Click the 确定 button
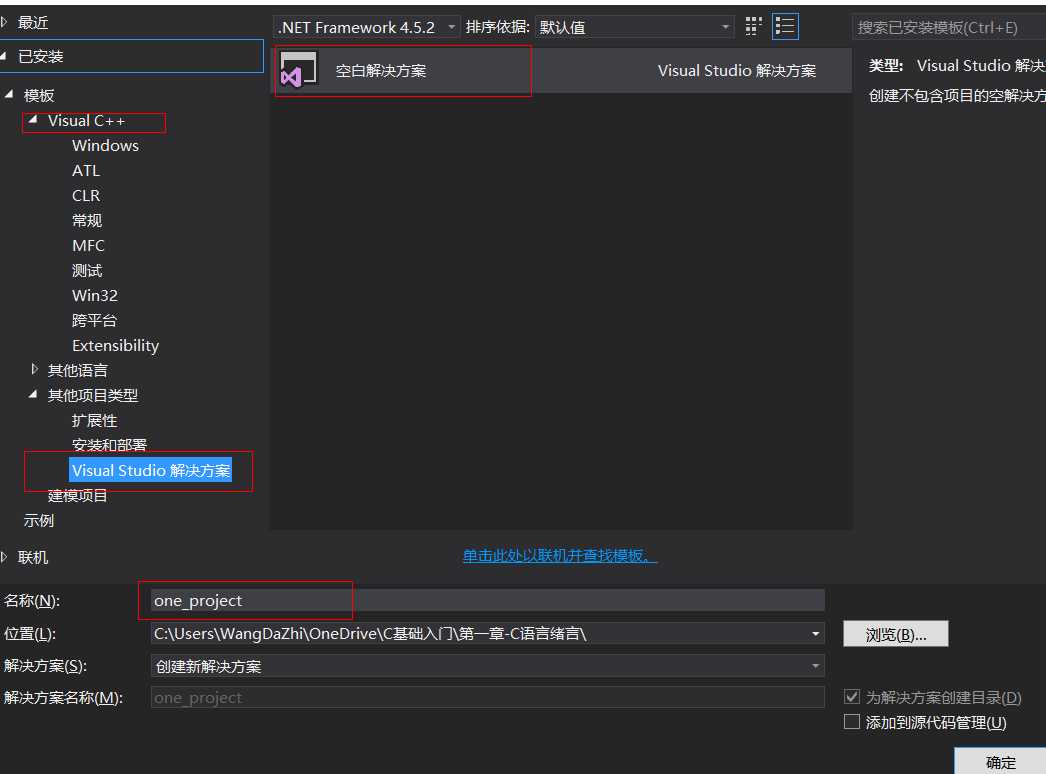Screen dimensions: 1046x774 [1000, 761]
